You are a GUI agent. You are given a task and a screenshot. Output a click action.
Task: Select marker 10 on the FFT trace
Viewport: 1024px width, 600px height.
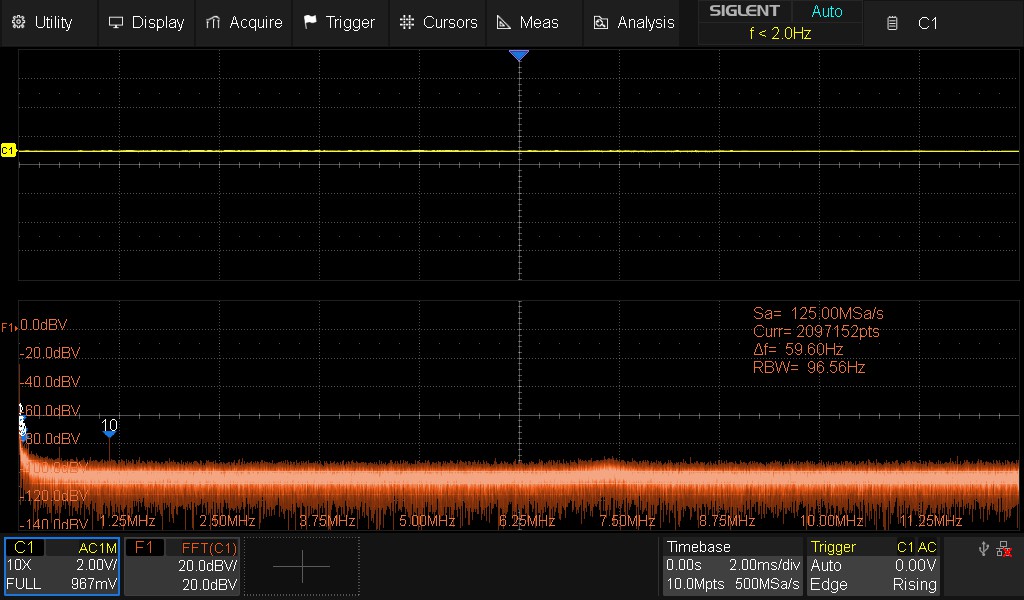[109, 428]
